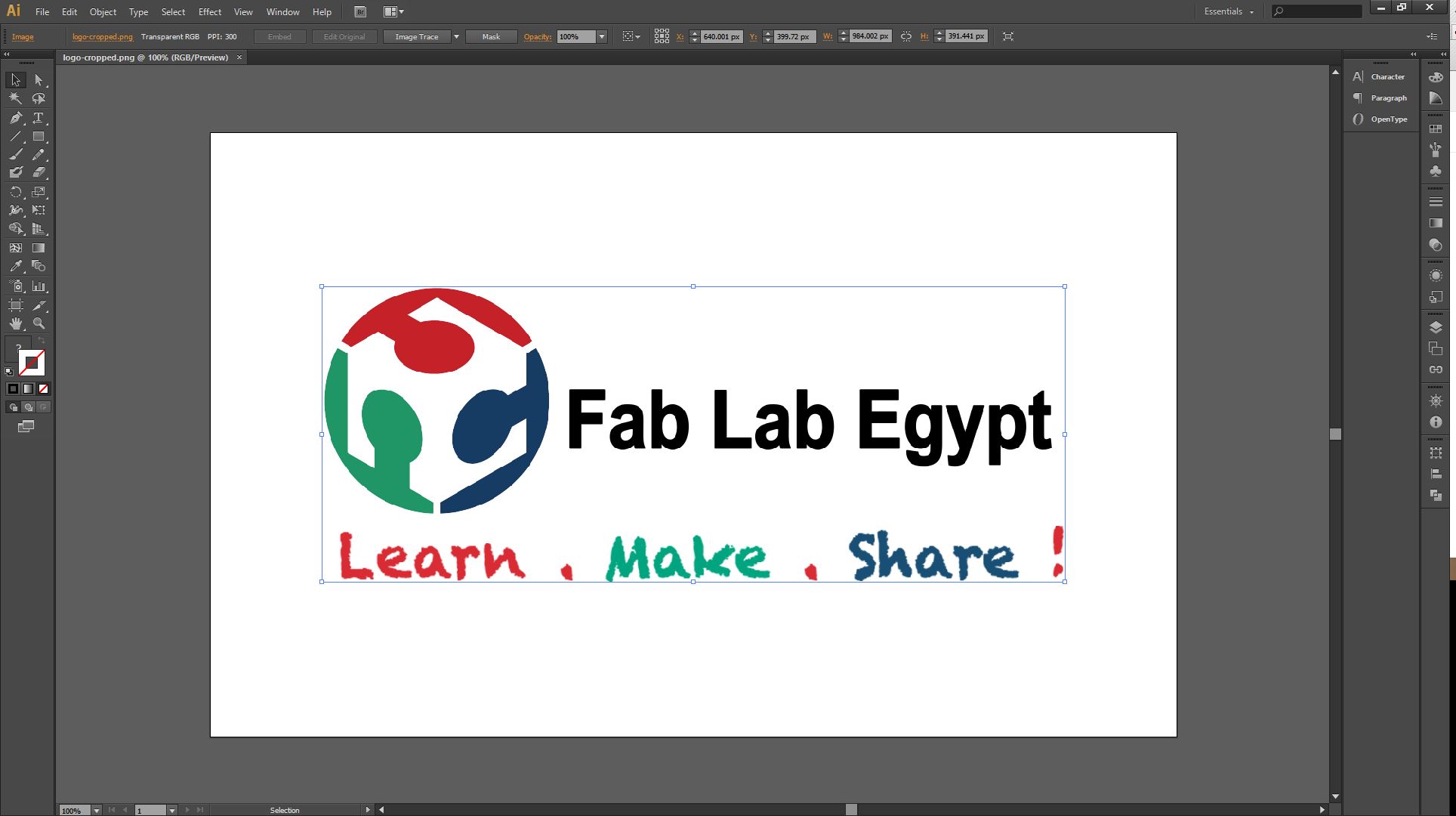Viewport: 1456px width, 816px height.
Task: Activate the Scale tool
Action: (39, 192)
